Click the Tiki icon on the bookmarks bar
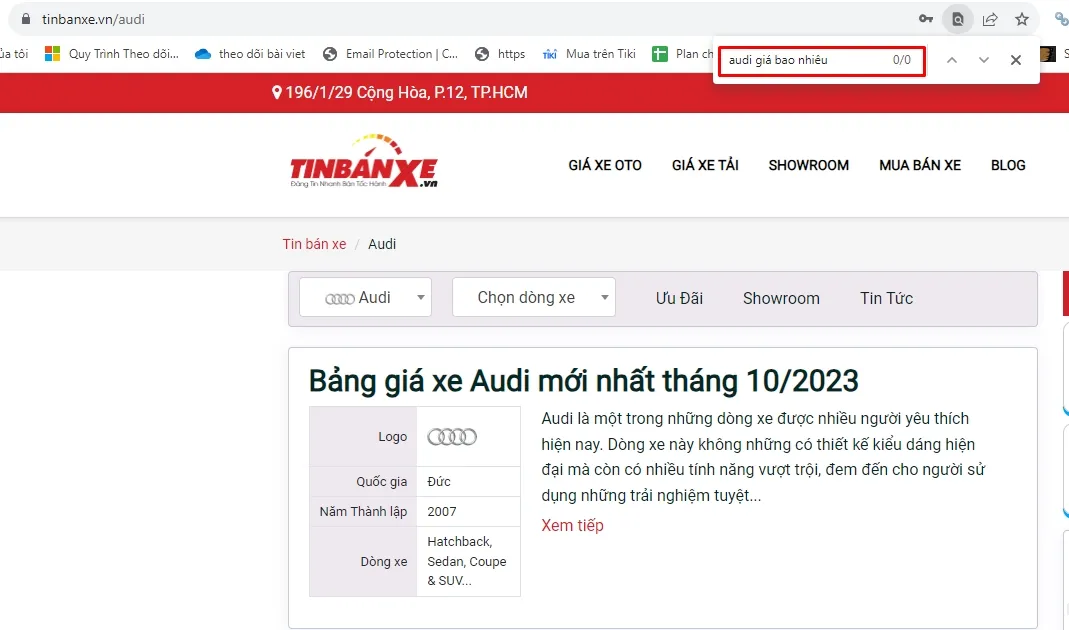Screen dimensions: 1069x630 pos(548,54)
